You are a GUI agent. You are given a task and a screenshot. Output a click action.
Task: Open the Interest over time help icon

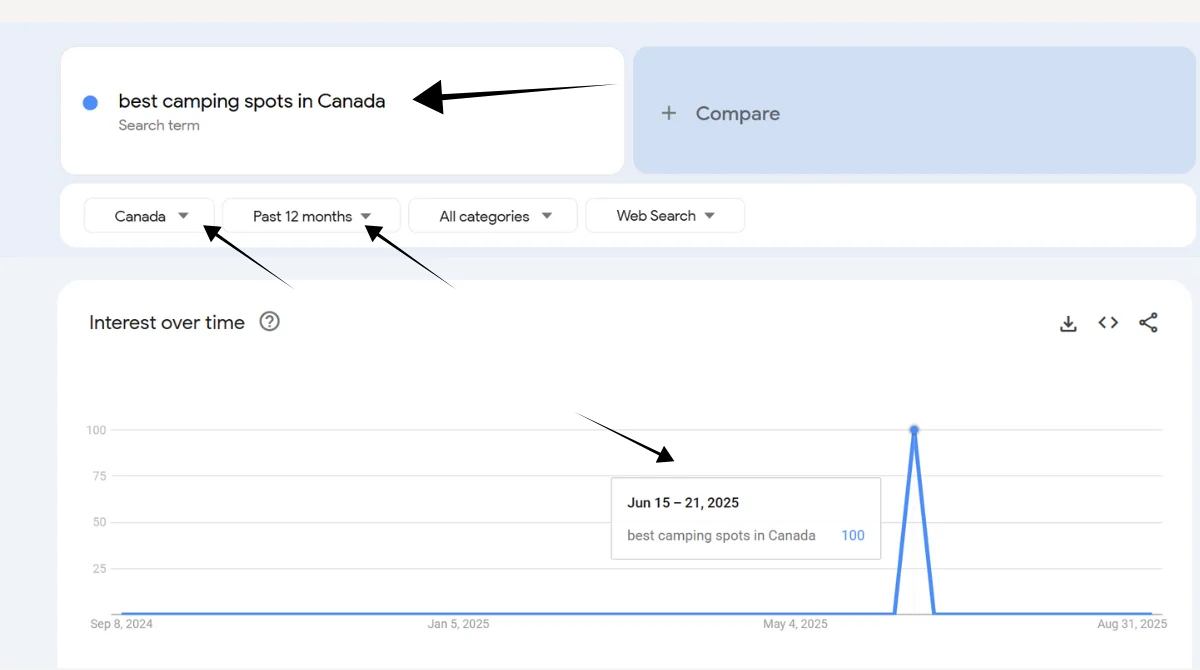click(269, 322)
